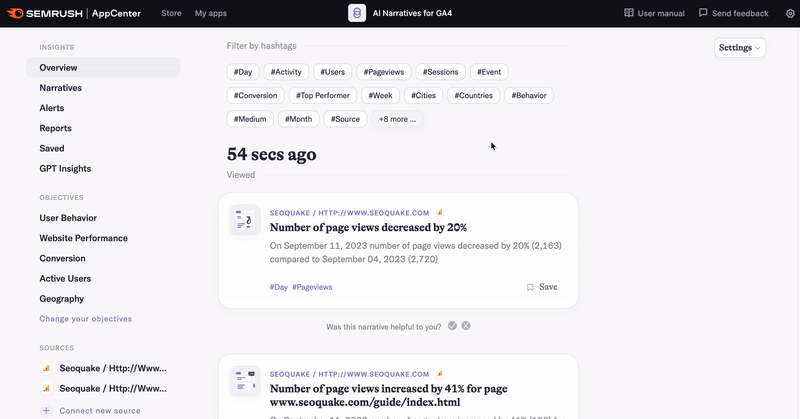Click the AI Narratives for GA4 title
The width and height of the screenshot is (800, 419).
click(412, 13)
